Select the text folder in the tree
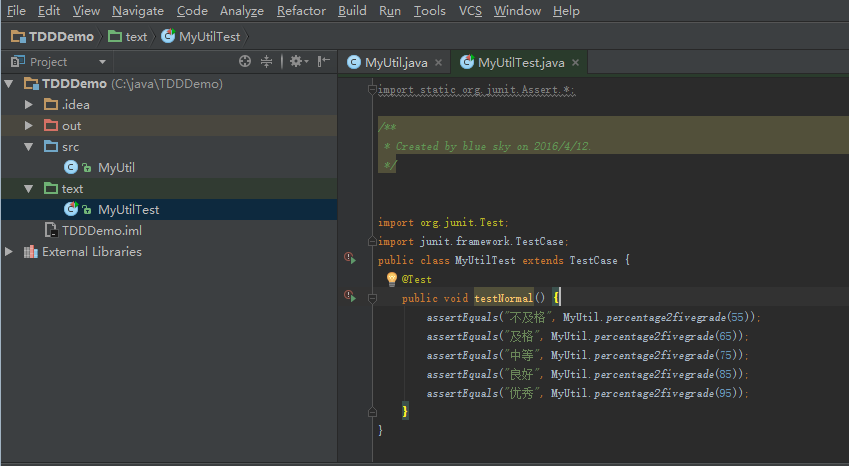The image size is (849, 466). click(x=169, y=189)
